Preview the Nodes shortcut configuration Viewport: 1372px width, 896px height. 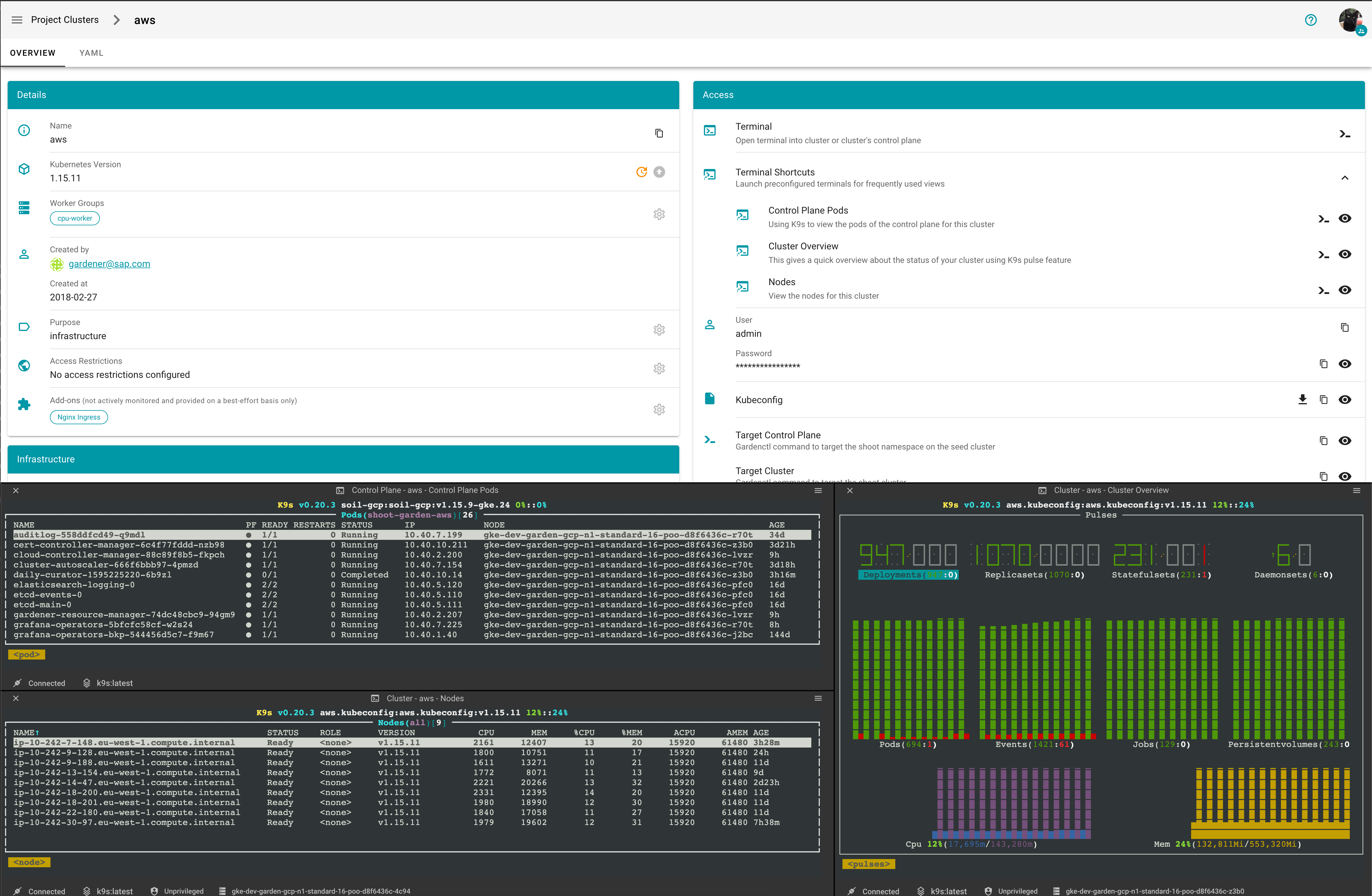tap(1344, 290)
